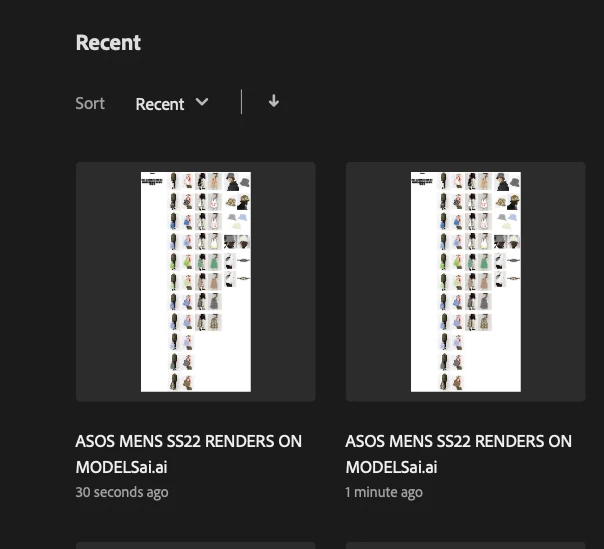Viewport: 604px width, 549px height.
Task: Toggle sort direction with the down arrow
Action: pos(274,101)
